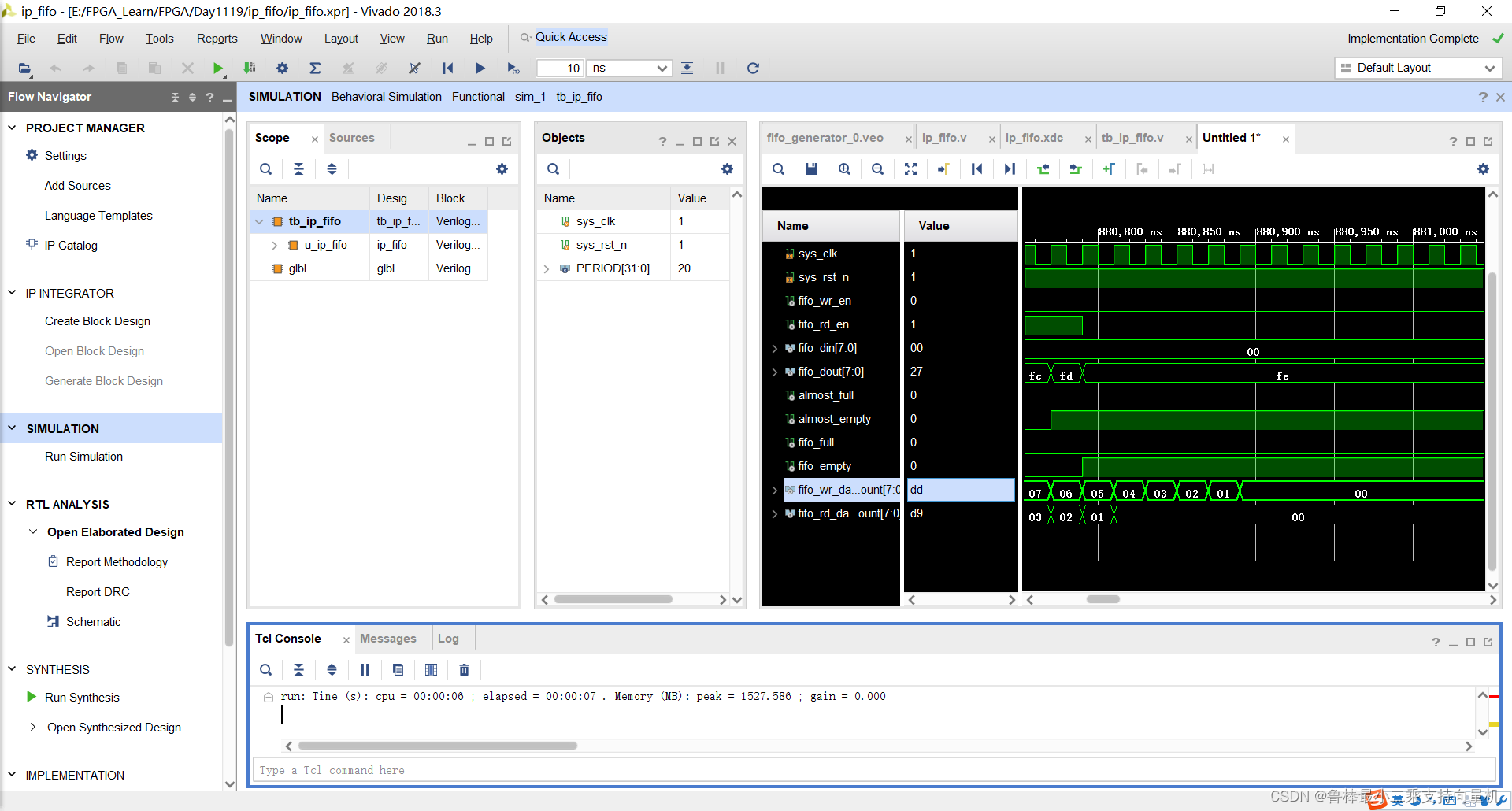Click Add Sources link
The height and width of the screenshot is (811, 1512).
coord(77,186)
